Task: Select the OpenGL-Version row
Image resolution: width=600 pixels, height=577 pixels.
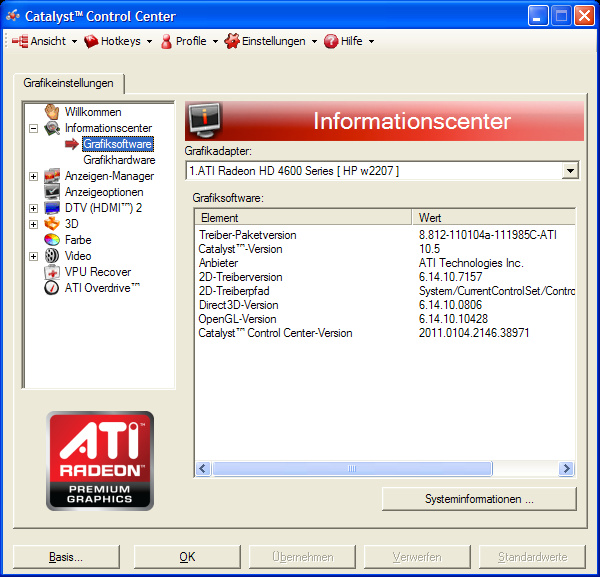Action: pos(385,319)
